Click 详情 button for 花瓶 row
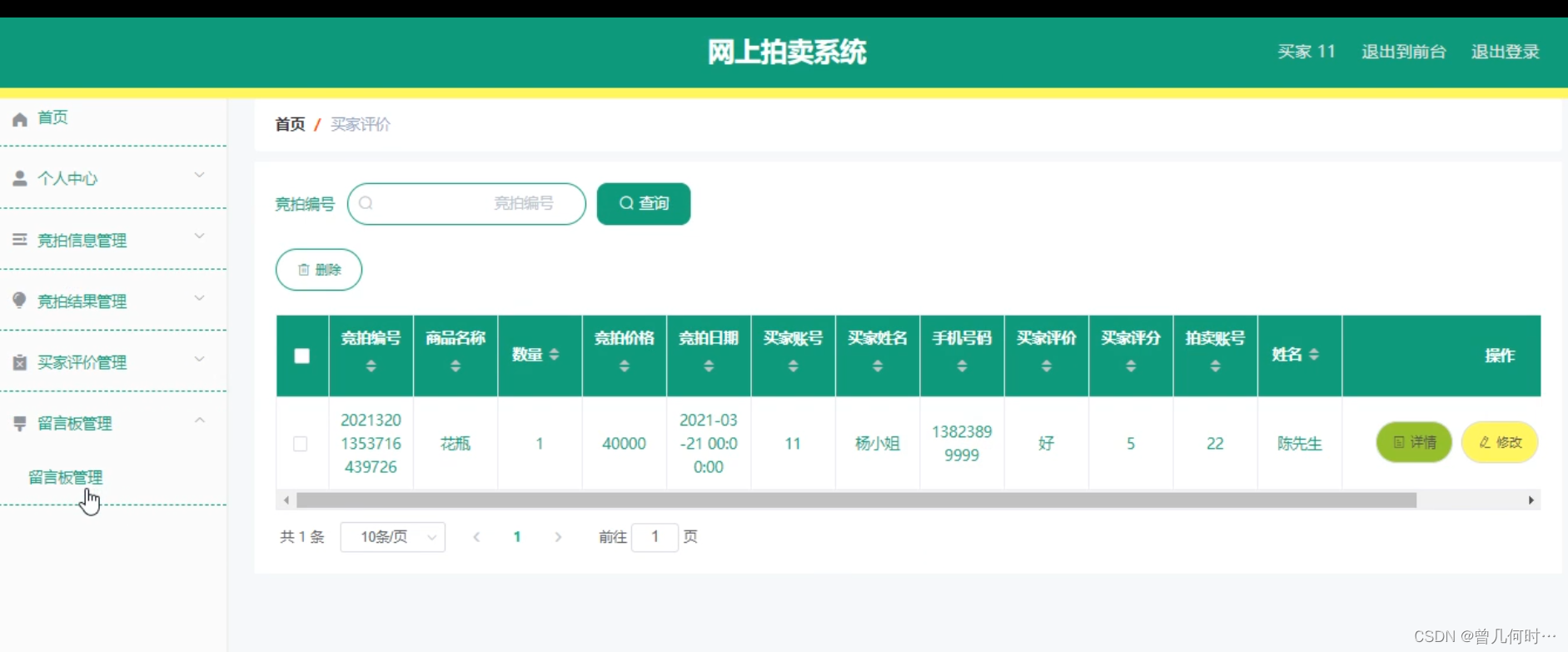The image size is (1568, 652). (x=1414, y=442)
